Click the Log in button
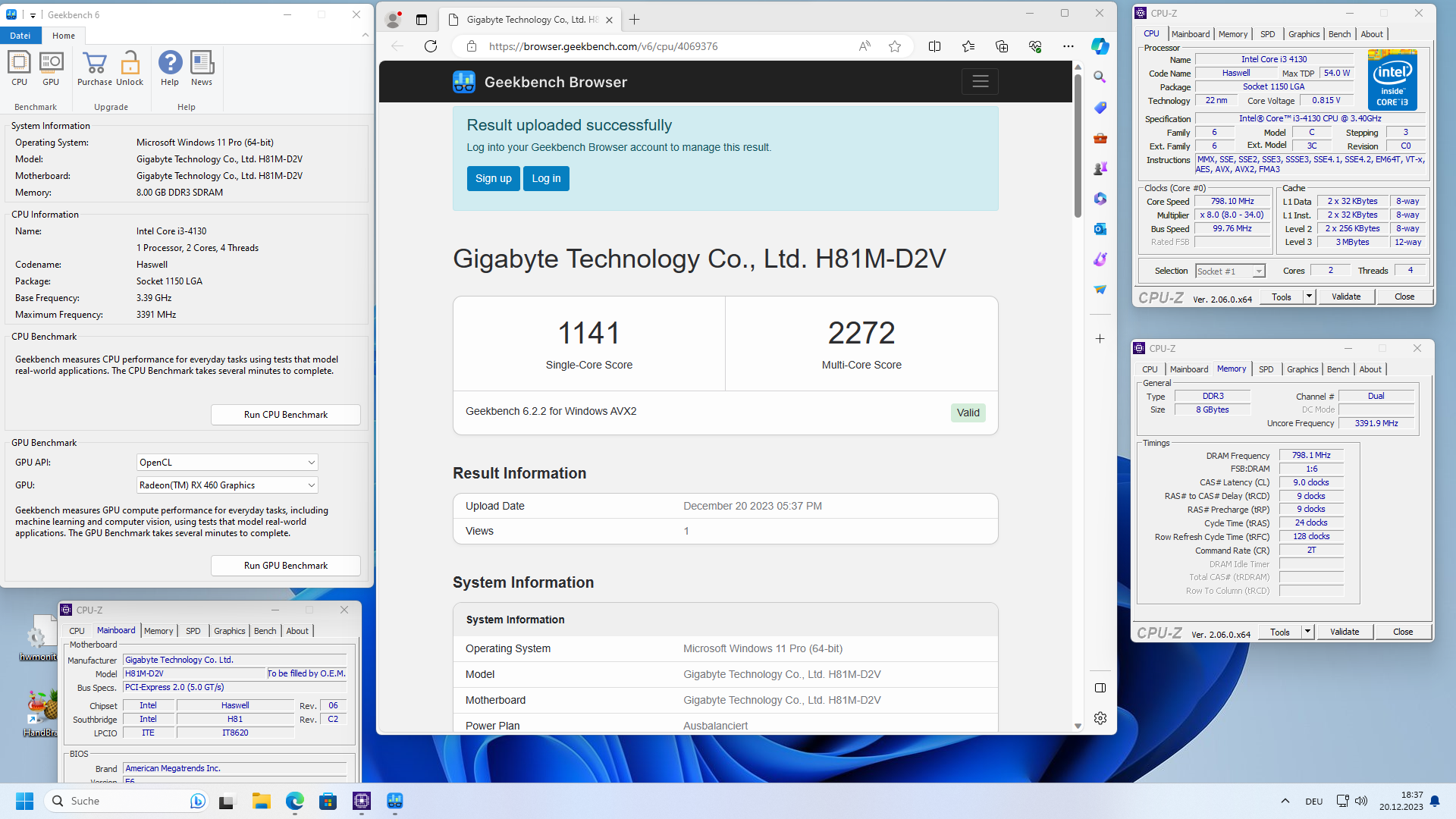Viewport: 1456px width, 819px height. click(x=546, y=178)
